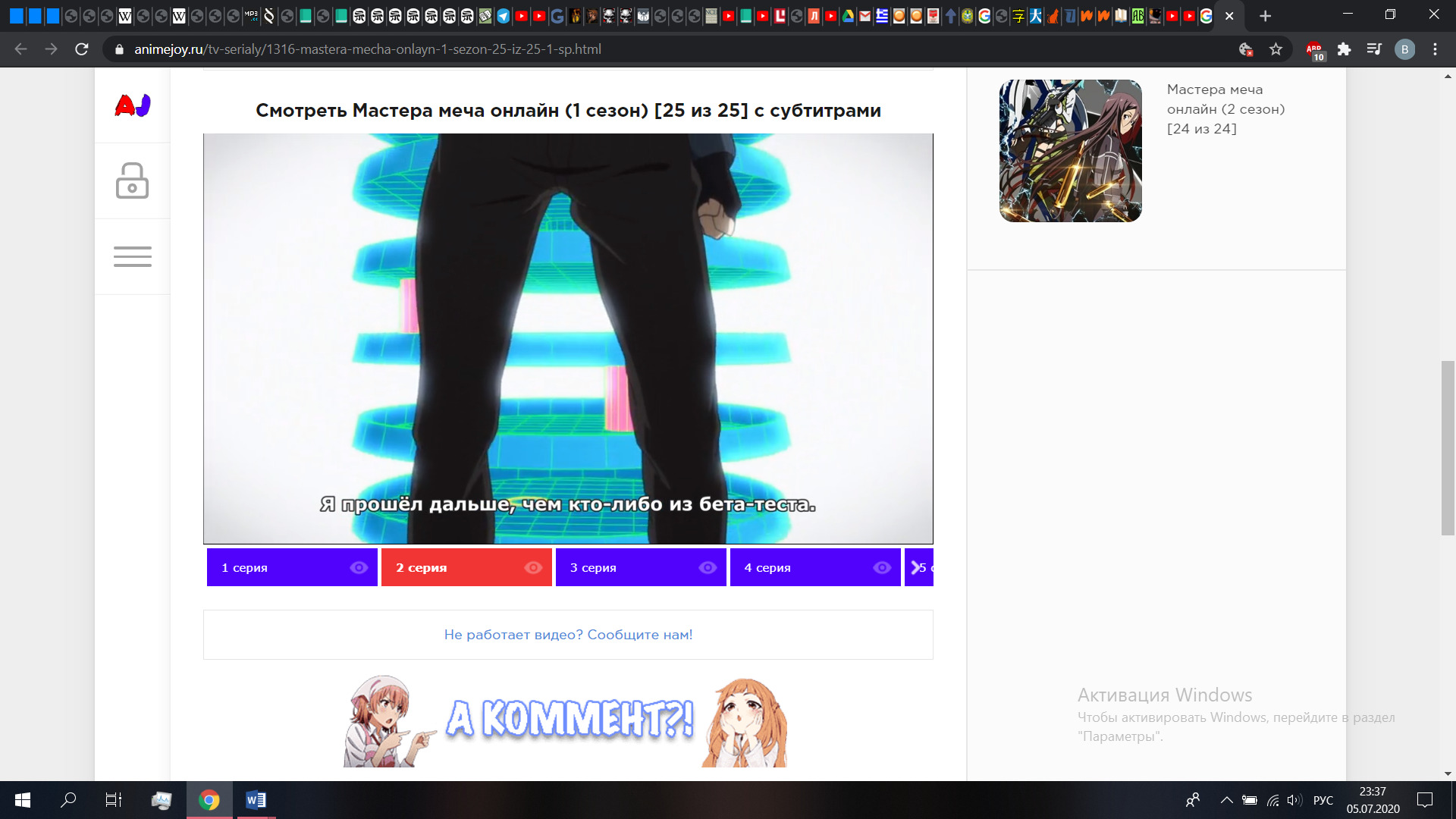Viewport: 1456px width, 819px height.
Task: Open the hamburger menu in sidebar
Action: click(x=132, y=256)
